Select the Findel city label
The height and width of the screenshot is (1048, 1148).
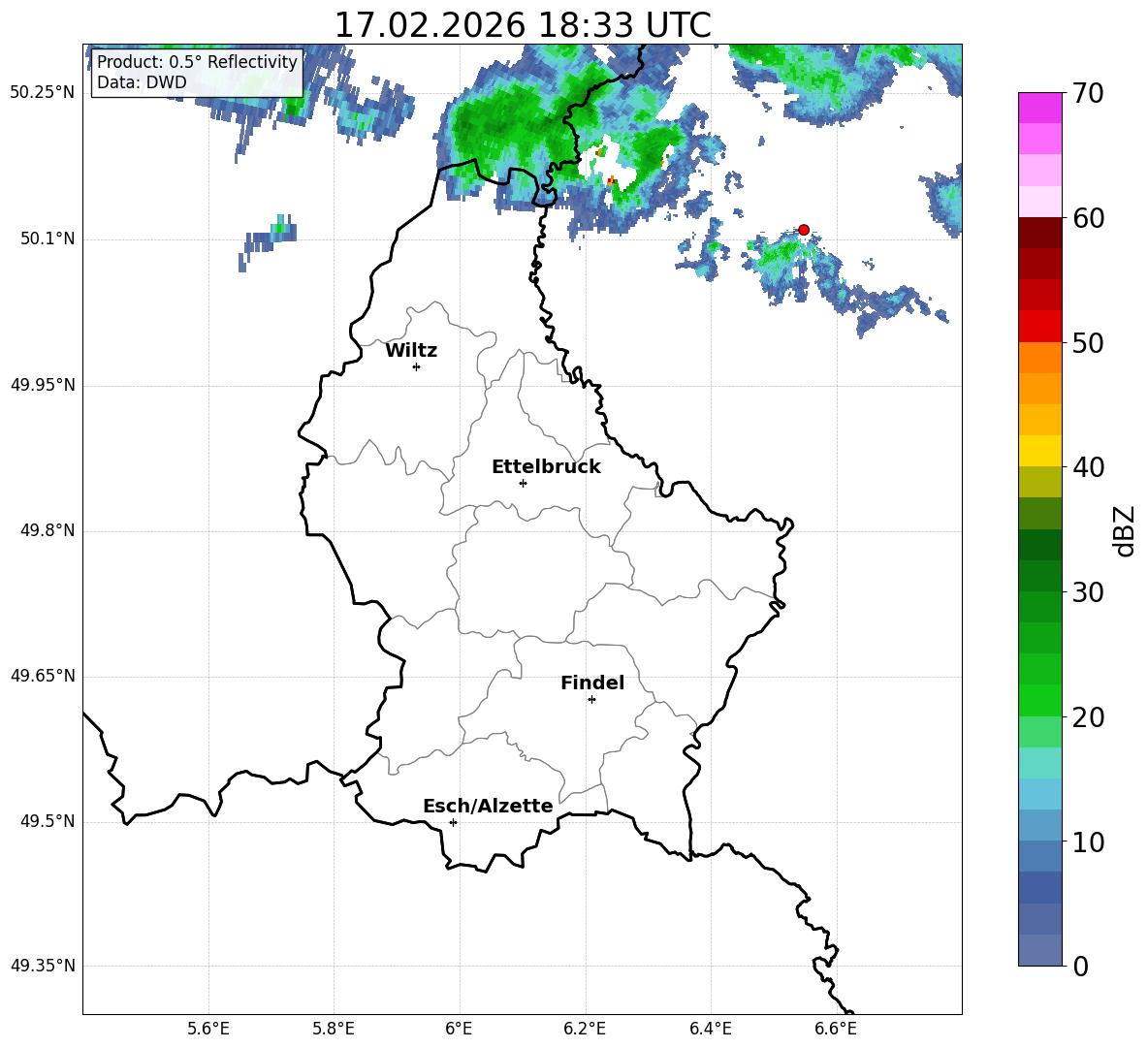[592, 683]
